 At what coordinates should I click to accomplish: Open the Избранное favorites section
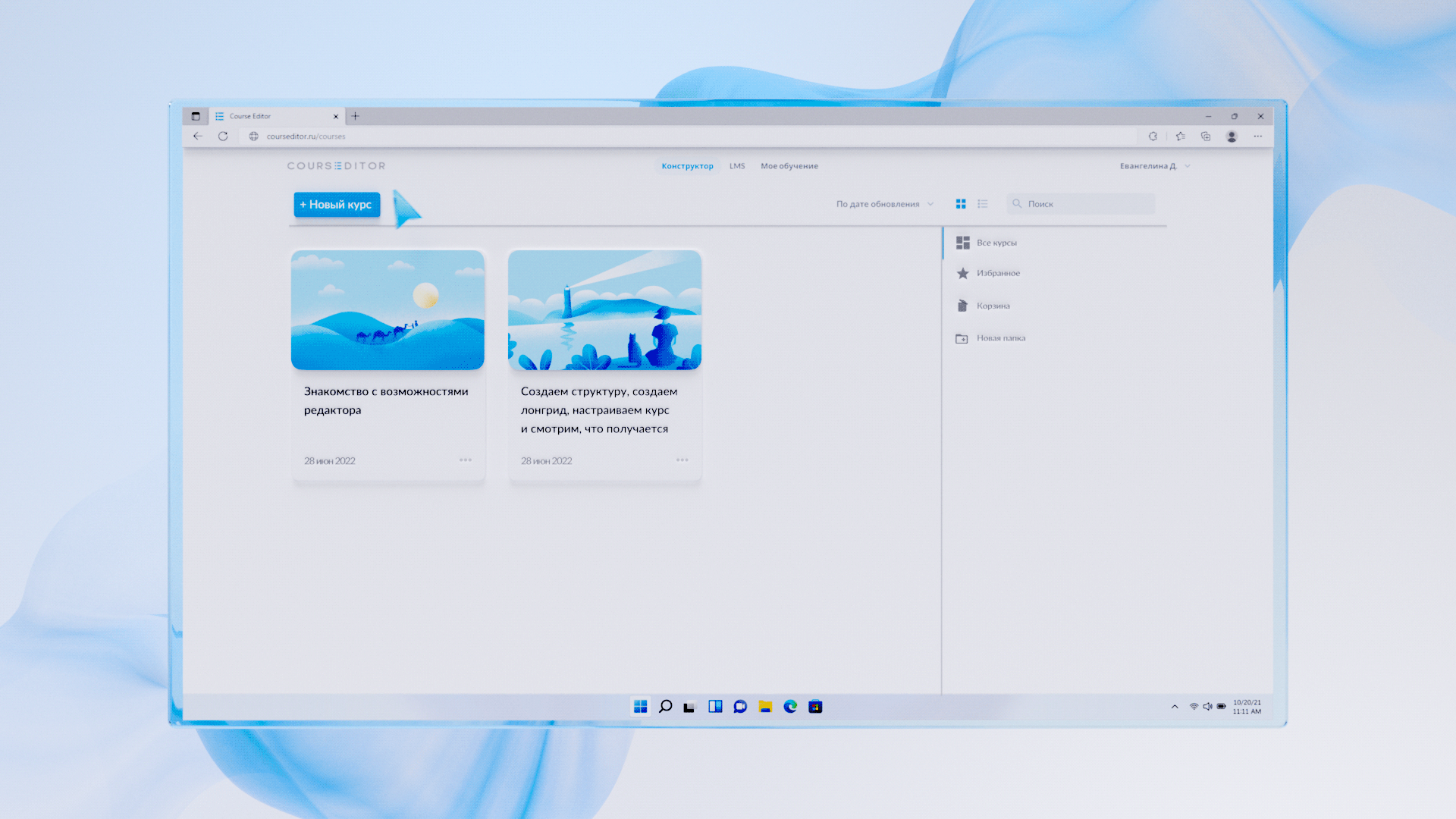point(997,273)
